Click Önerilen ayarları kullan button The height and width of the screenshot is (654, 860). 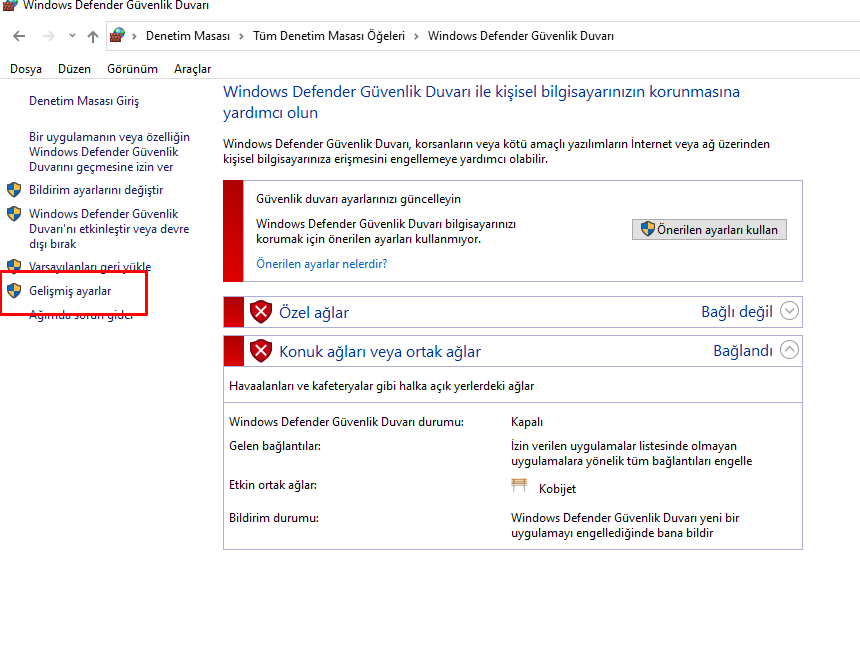(x=709, y=229)
